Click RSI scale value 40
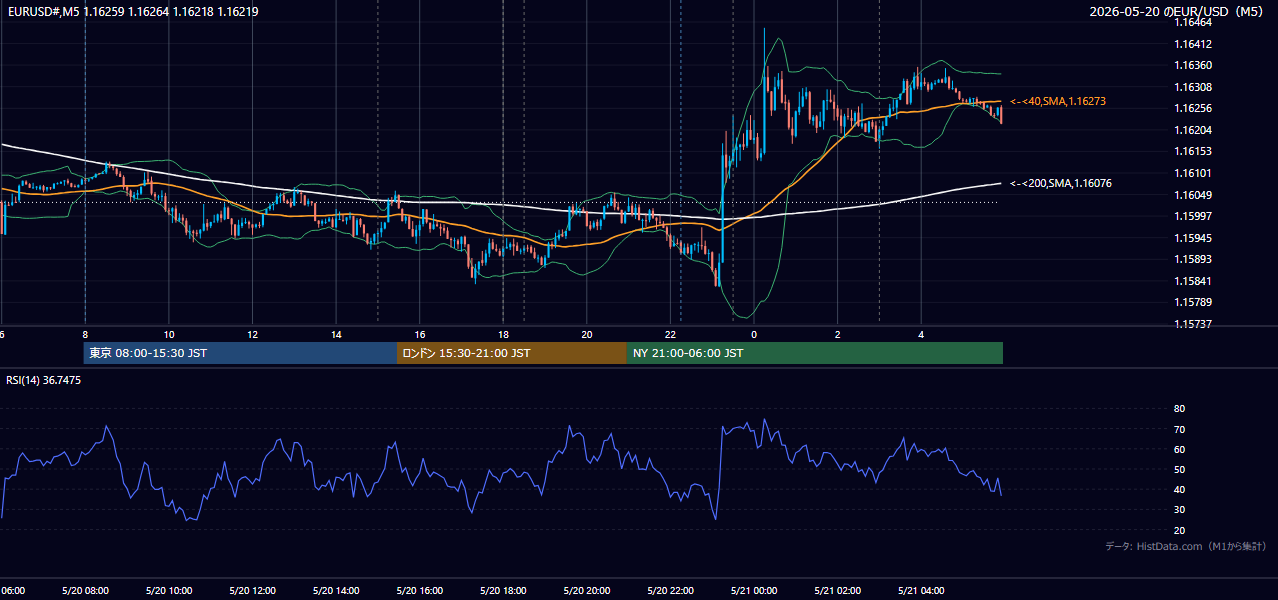The image size is (1278, 600). click(x=1180, y=489)
